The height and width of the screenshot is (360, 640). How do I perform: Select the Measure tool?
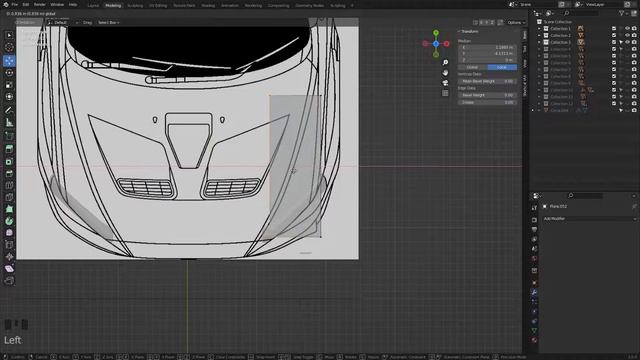click(9, 122)
